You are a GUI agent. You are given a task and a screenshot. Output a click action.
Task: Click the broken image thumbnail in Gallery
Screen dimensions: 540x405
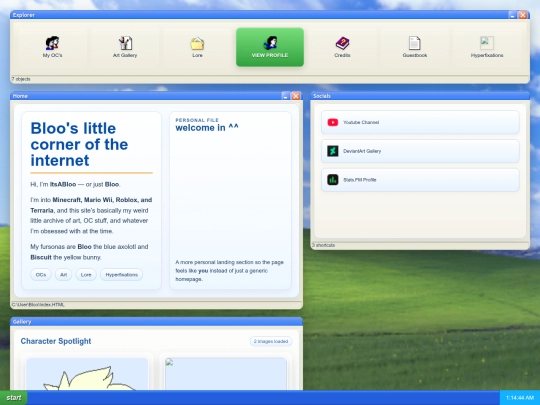click(x=226, y=374)
